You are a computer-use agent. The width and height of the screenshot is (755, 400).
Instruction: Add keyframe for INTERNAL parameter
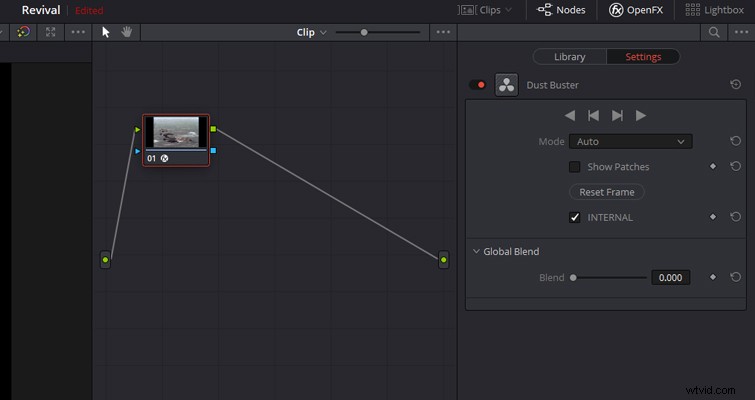(713, 217)
